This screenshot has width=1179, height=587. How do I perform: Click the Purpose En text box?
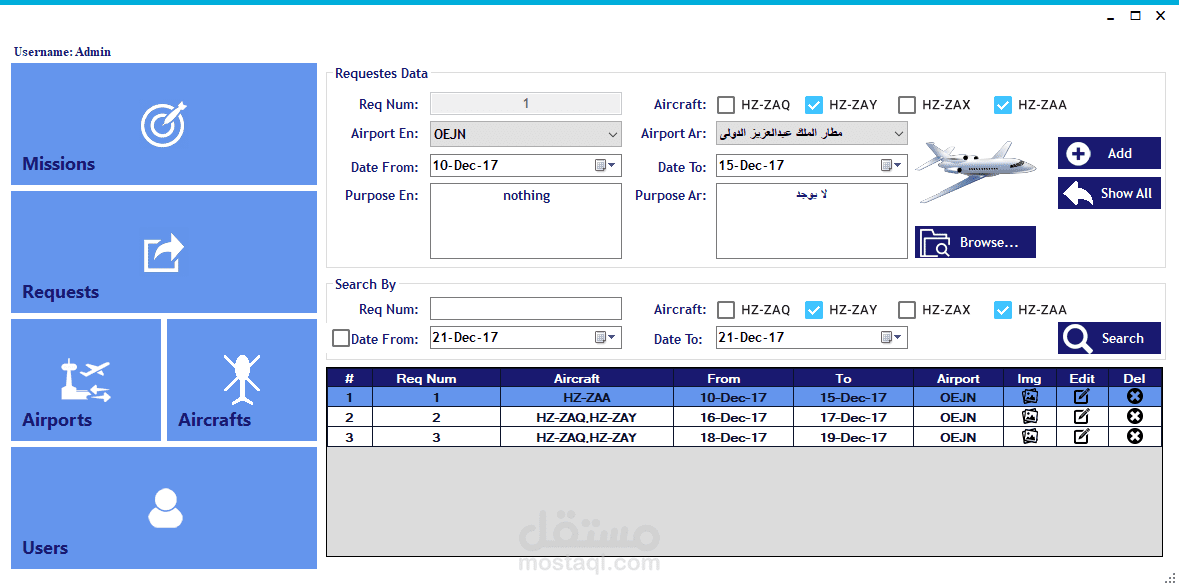tap(526, 221)
